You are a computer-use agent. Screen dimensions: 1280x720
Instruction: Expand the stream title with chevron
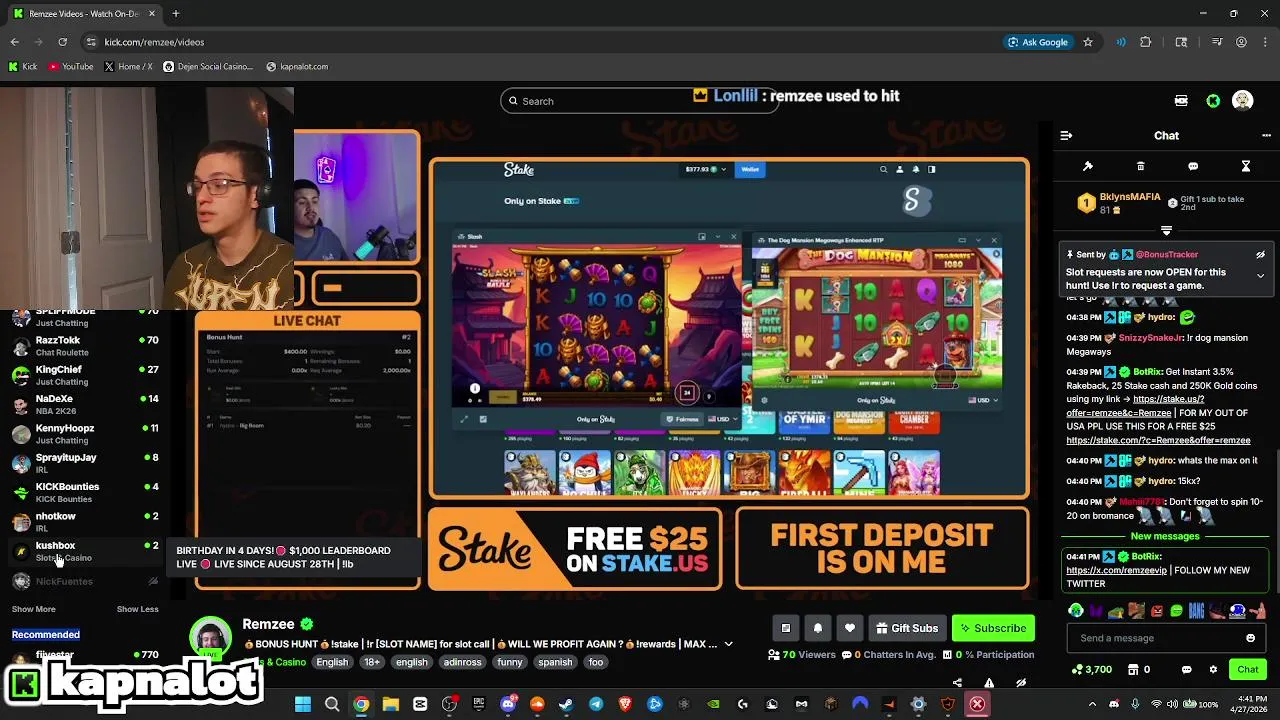[x=728, y=644]
